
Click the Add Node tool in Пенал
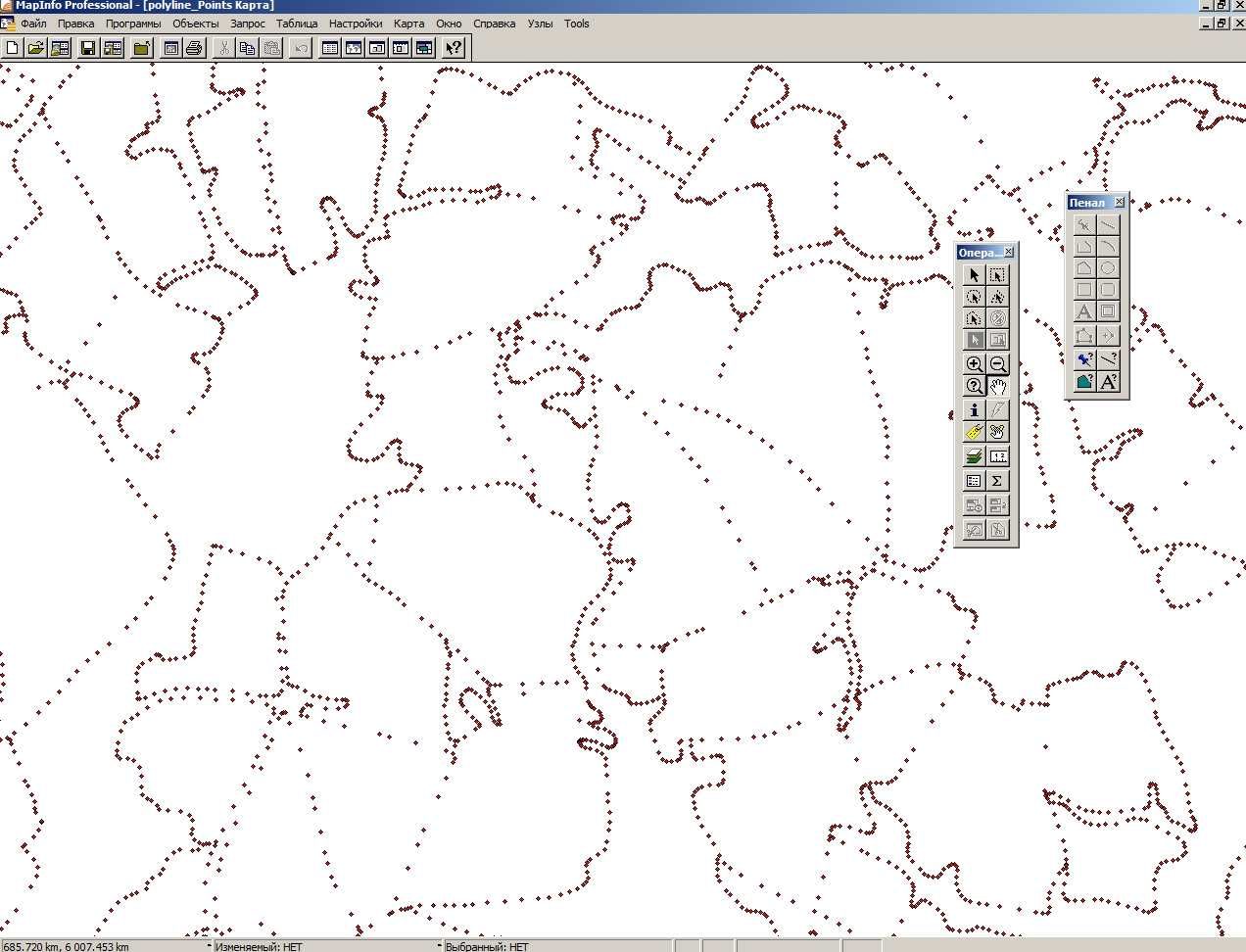click(x=1107, y=336)
